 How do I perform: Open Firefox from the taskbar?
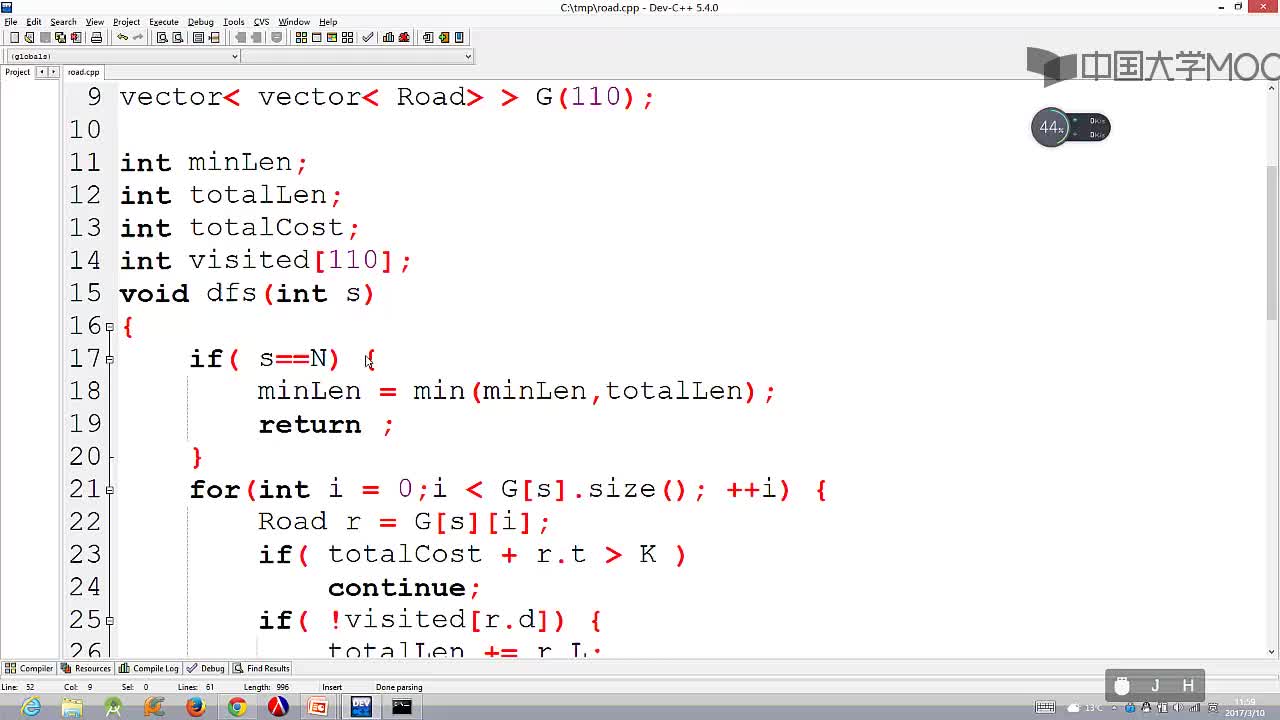[195, 707]
